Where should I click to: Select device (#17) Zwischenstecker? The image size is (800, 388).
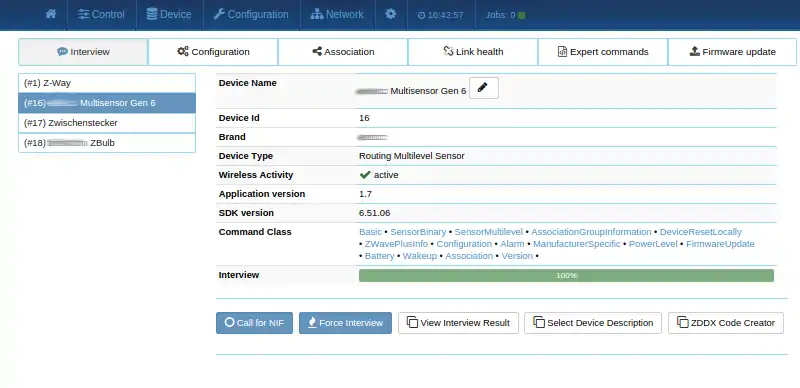[107, 123]
